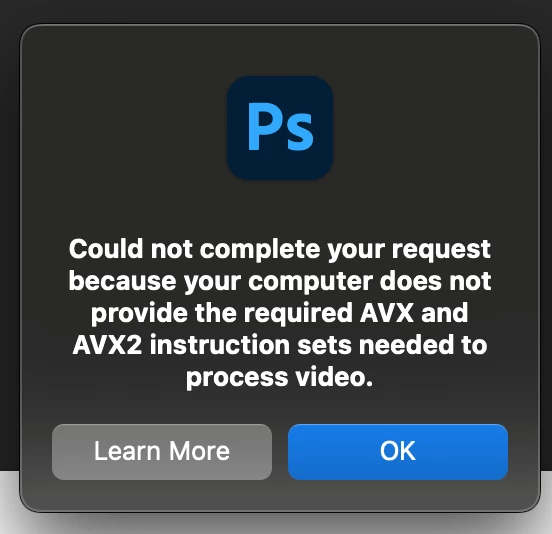Click the 'process video.' text line
Image resolution: width=552 pixels, height=534 pixels.
tap(280, 377)
